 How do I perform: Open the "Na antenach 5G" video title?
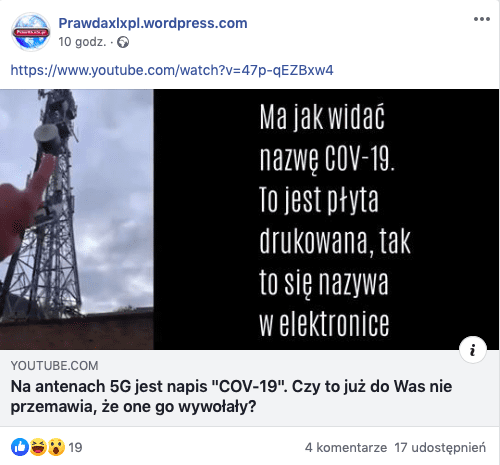coord(231,396)
